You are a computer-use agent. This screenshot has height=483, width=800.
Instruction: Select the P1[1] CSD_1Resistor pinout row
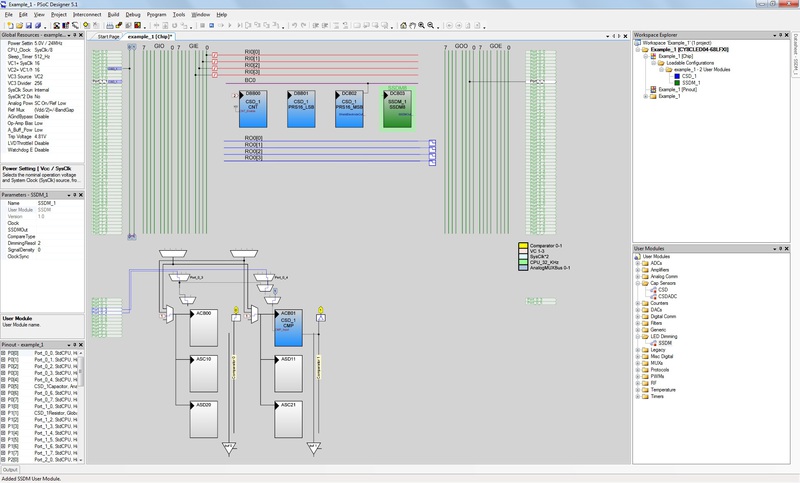click(39, 413)
